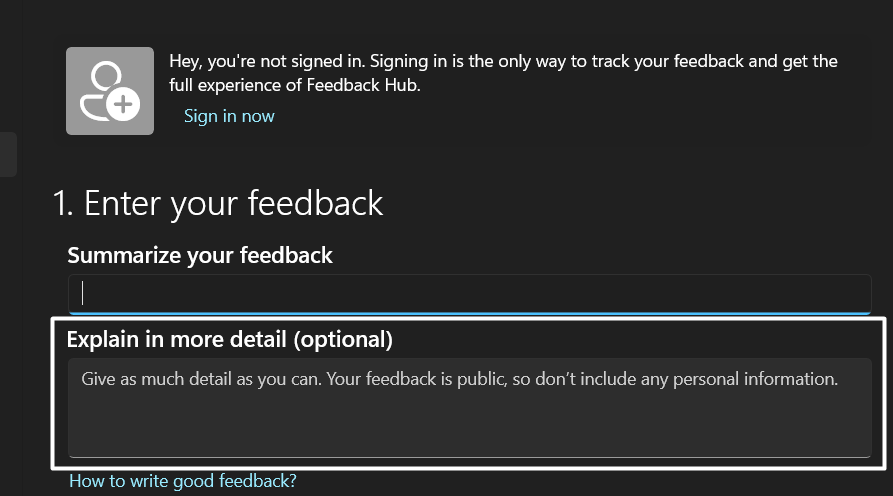Click the step number '1.' in the heading
893x496 pixels.
click(62, 204)
